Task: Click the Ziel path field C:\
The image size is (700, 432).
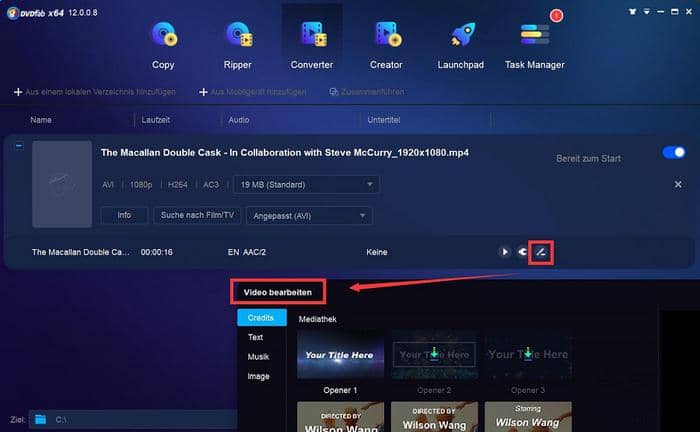Action: coord(133,420)
